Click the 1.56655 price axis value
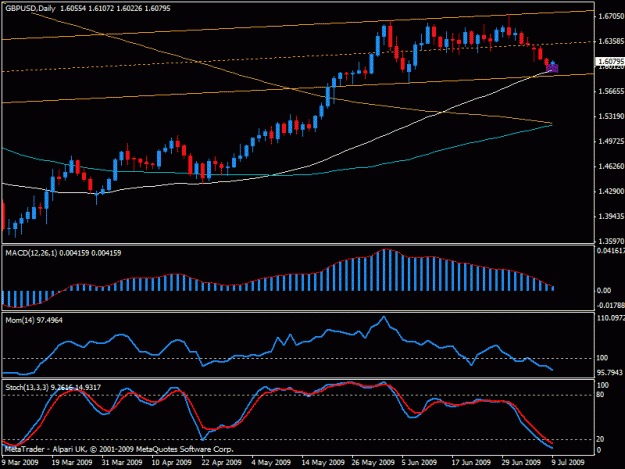The height and width of the screenshot is (469, 625). pyautogui.click(x=611, y=91)
